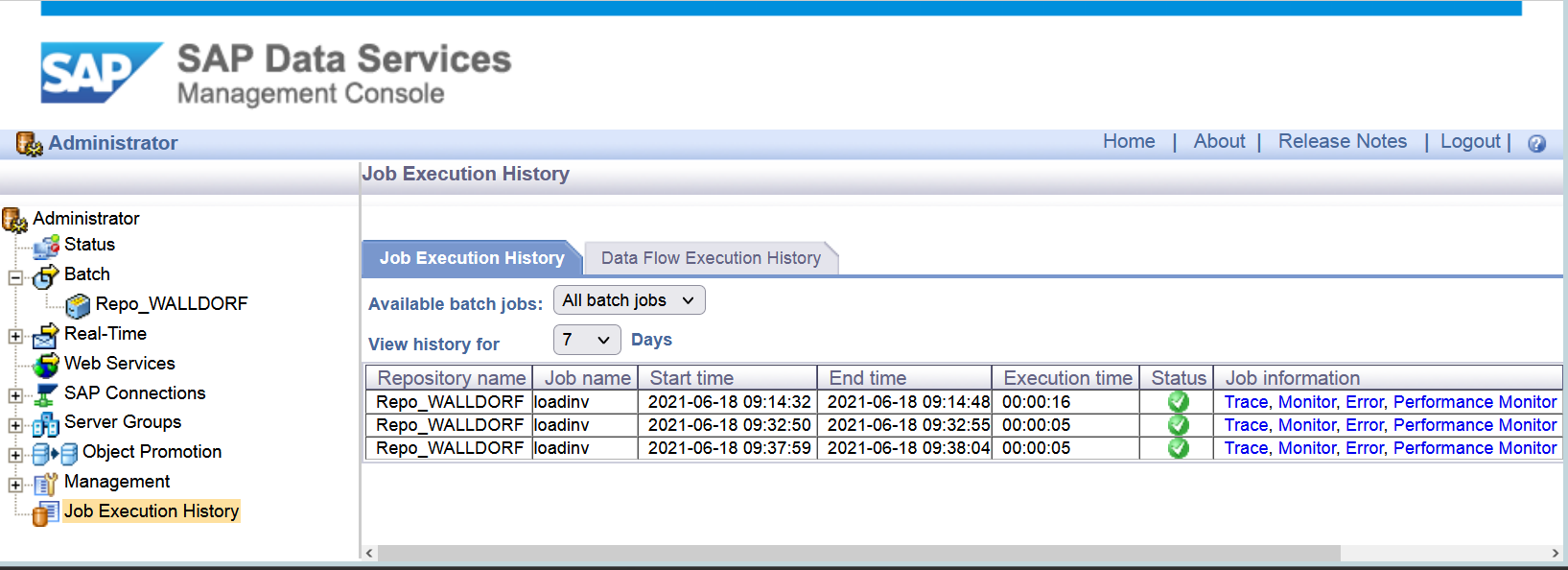Select the Web Services globe icon

(46, 365)
